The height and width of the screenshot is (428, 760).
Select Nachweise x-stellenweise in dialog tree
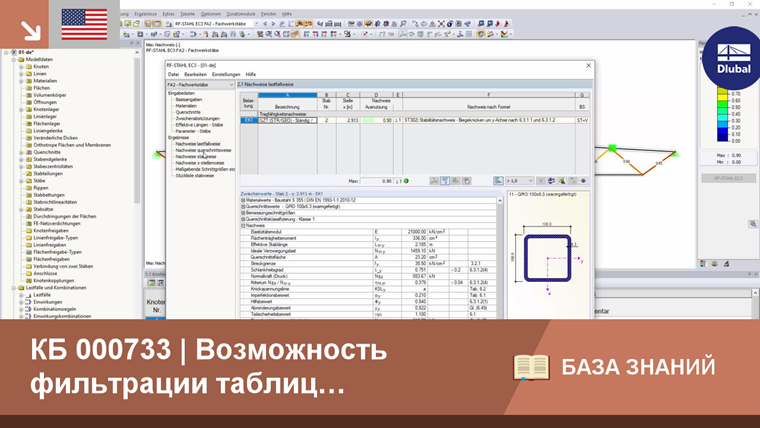point(200,163)
